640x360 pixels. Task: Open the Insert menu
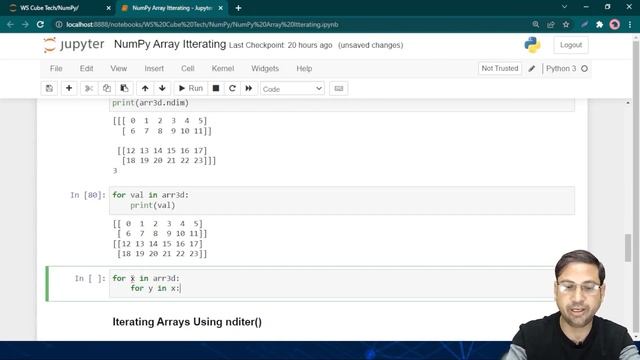154,69
